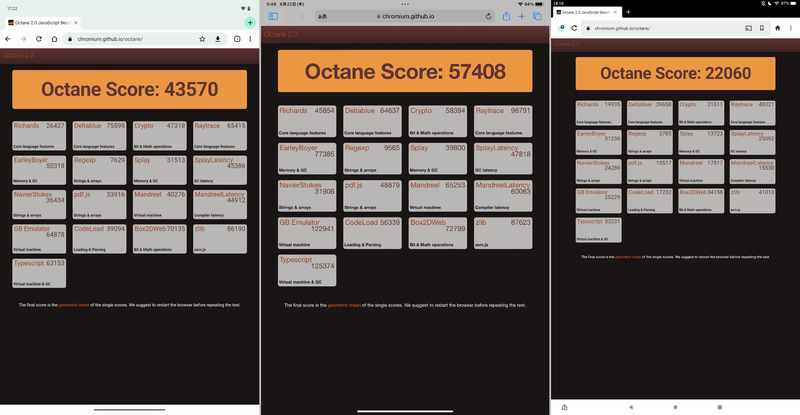
Task: Tap Android back button in right window
Action: tap(631, 407)
